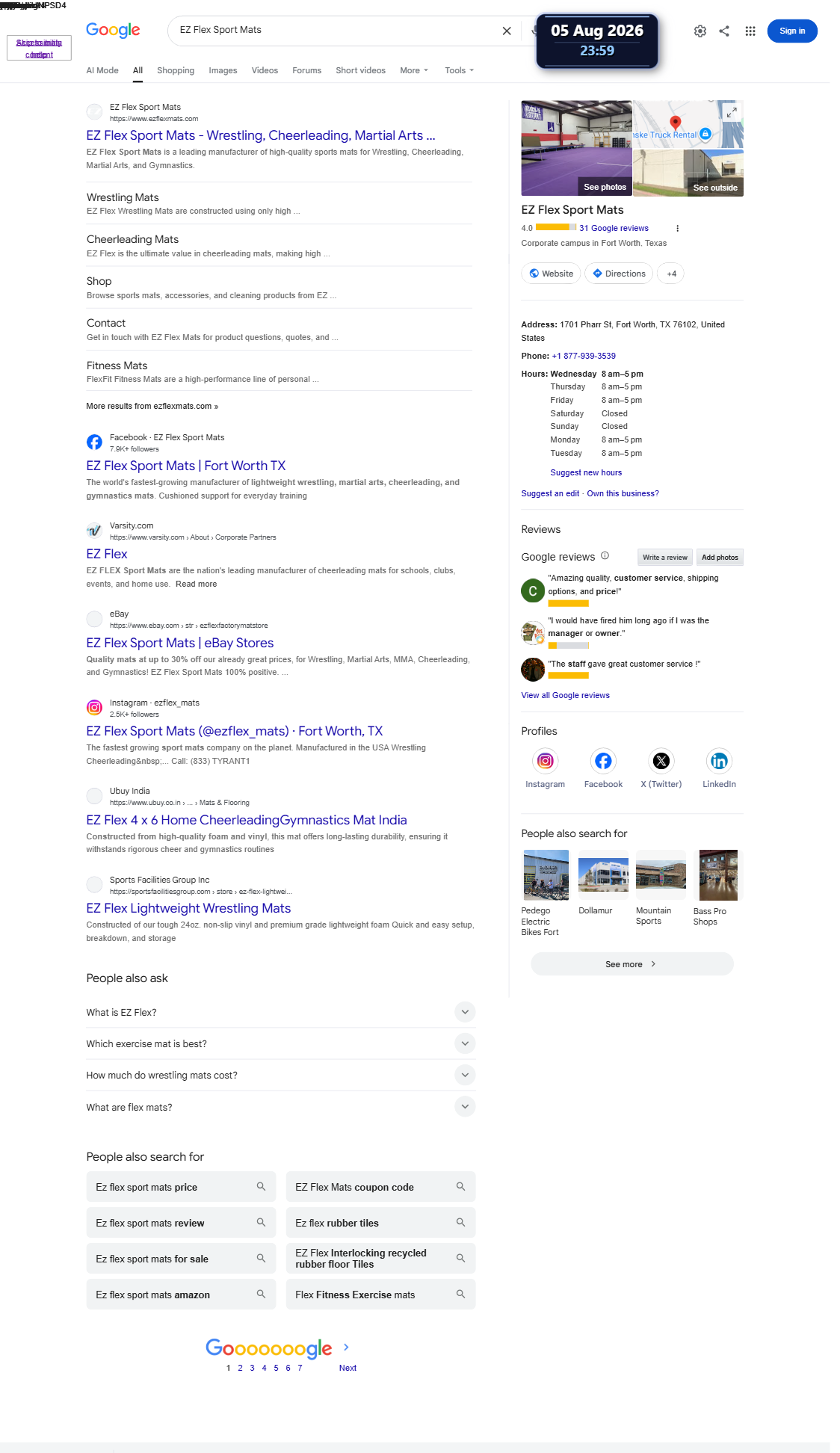840x1453 pixels.
Task: Click green C reviewer avatar
Action: pyautogui.click(x=533, y=590)
